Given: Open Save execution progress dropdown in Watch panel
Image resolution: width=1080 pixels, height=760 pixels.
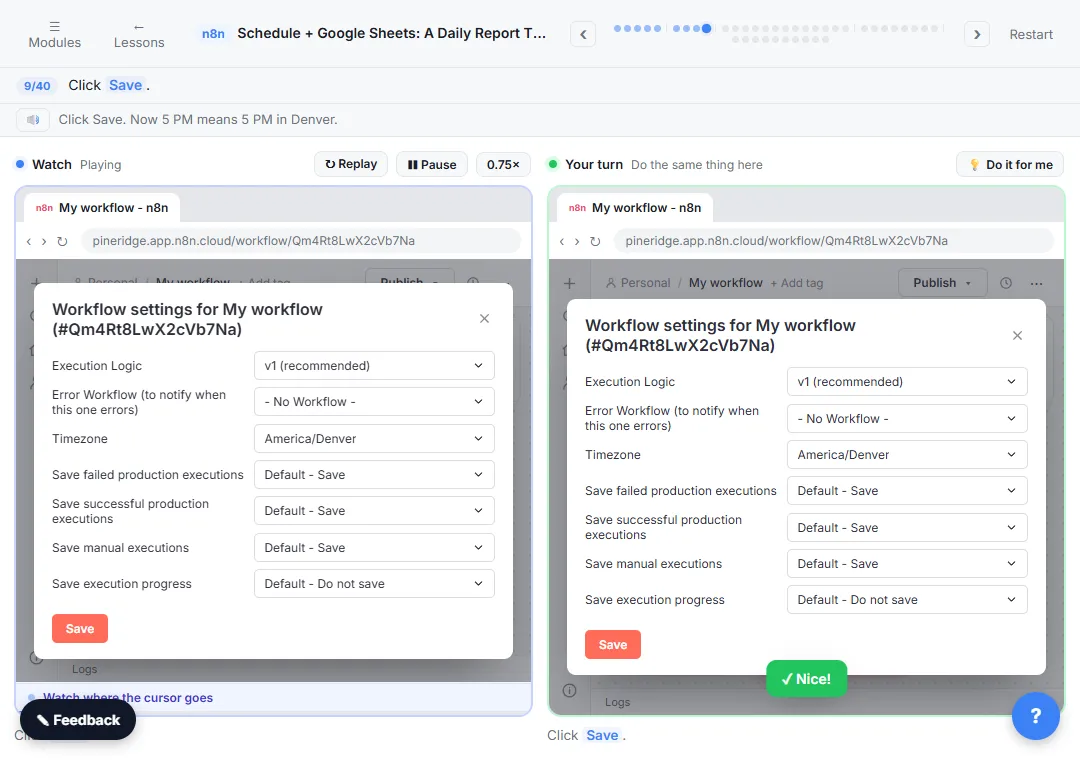Looking at the screenshot, I should coord(374,584).
